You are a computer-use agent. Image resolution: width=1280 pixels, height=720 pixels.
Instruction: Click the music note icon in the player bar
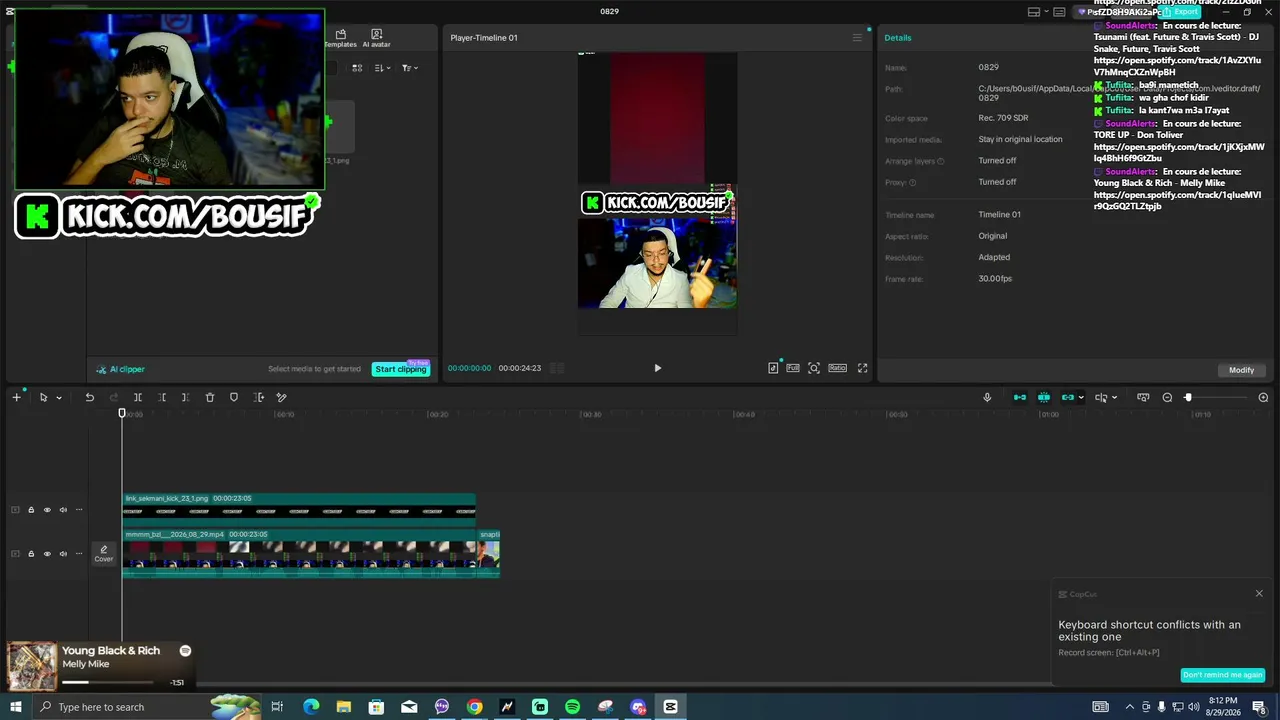(x=773, y=368)
